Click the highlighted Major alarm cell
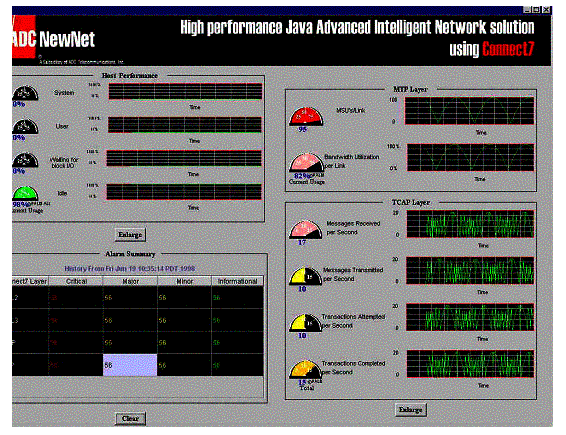566x435 pixels. pyautogui.click(x=130, y=365)
